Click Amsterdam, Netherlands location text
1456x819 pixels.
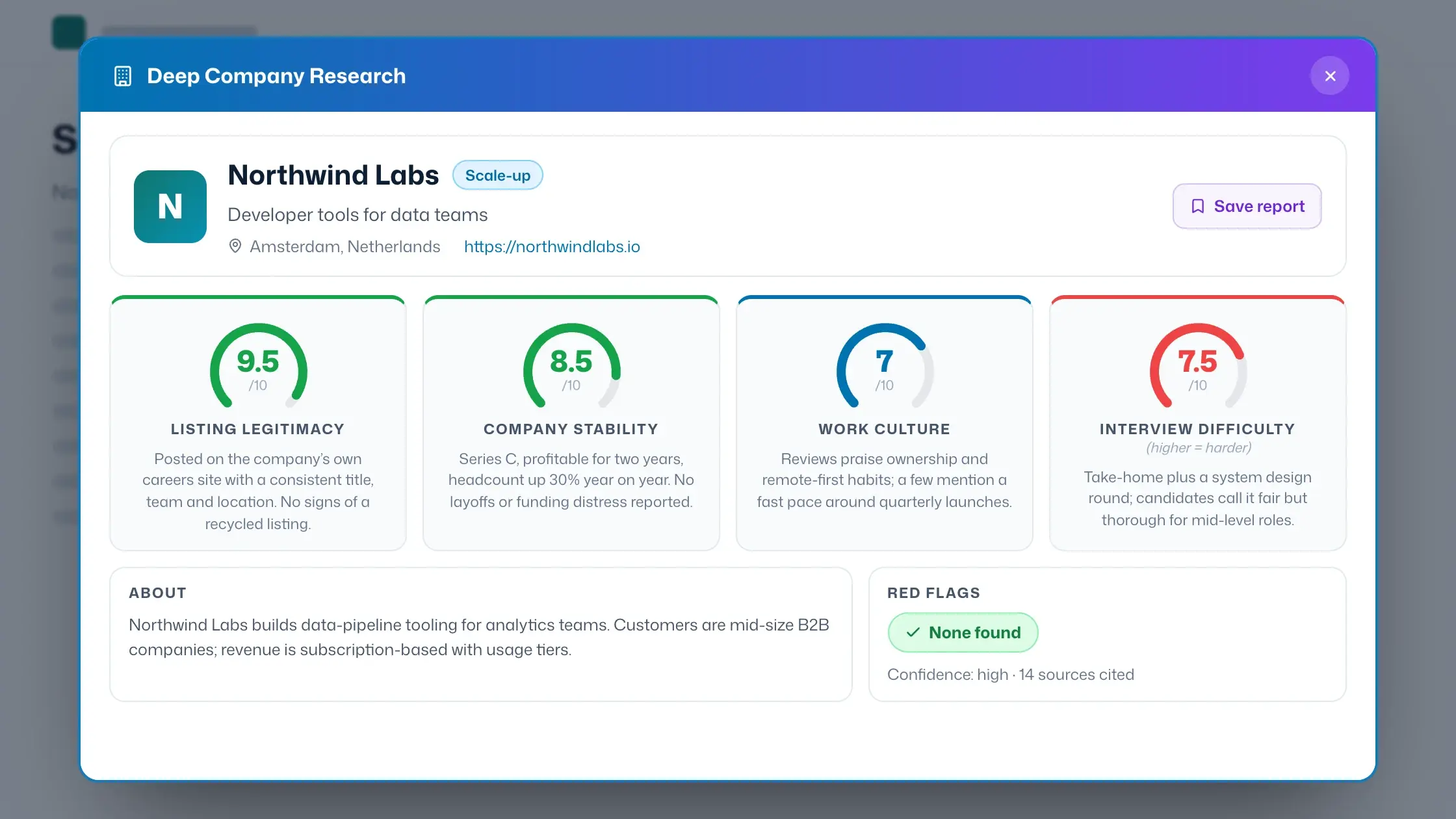coord(345,246)
